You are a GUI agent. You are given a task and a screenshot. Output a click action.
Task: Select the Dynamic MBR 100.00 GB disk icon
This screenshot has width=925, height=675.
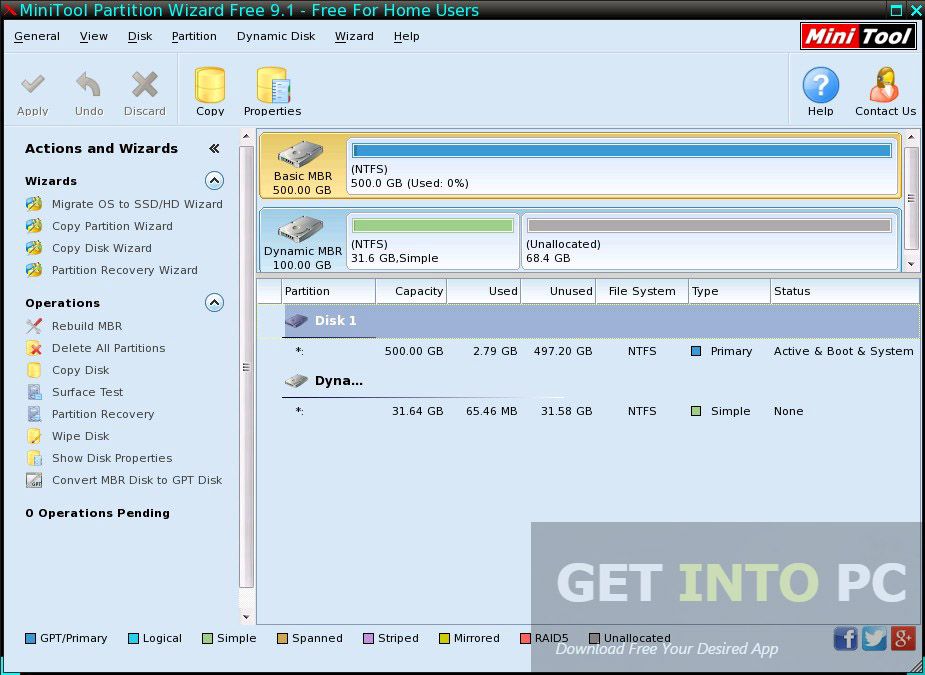[x=301, y=230]
